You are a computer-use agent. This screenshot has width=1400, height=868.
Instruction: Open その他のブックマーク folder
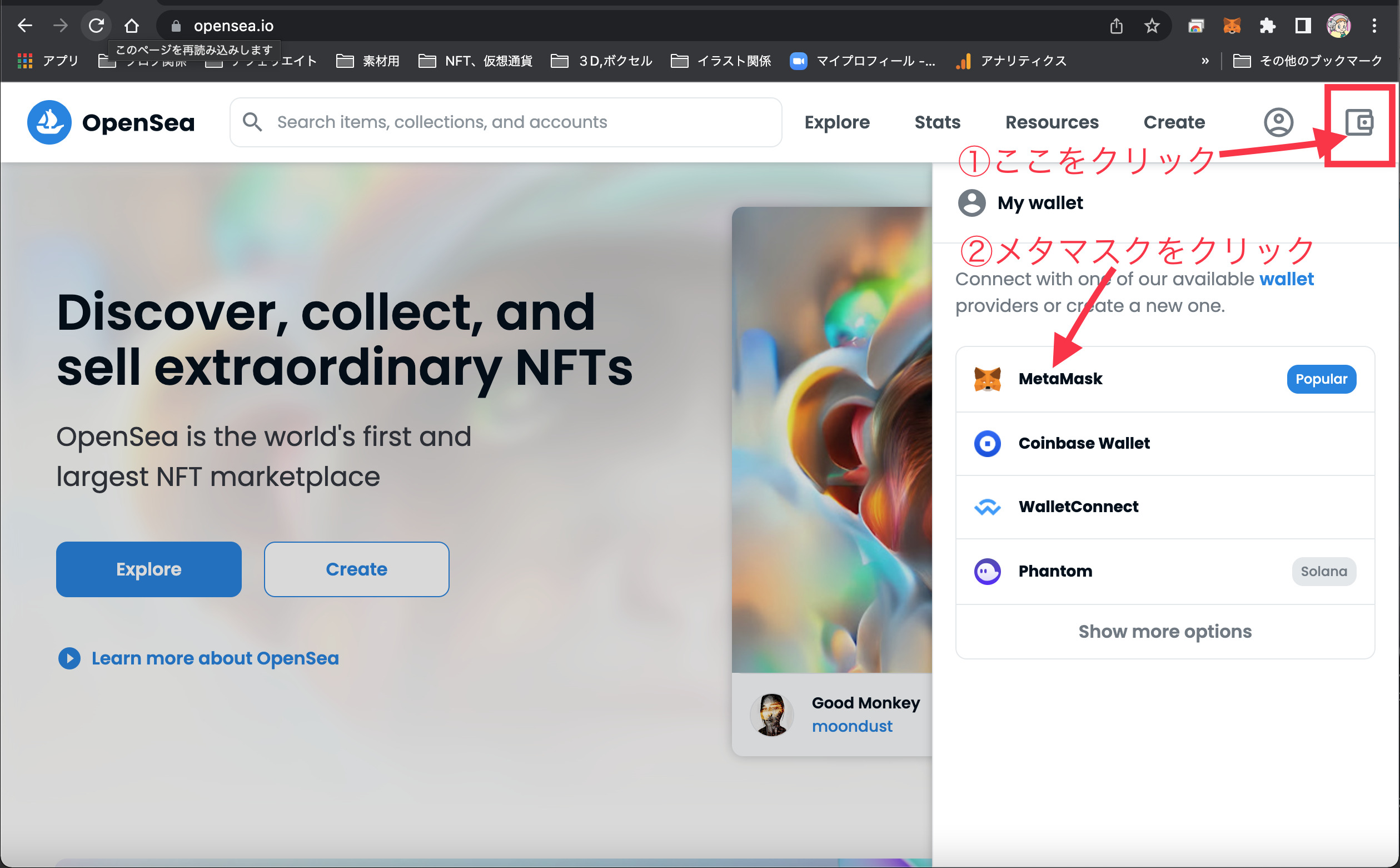pyautogui.click(x=1307, y=61)
